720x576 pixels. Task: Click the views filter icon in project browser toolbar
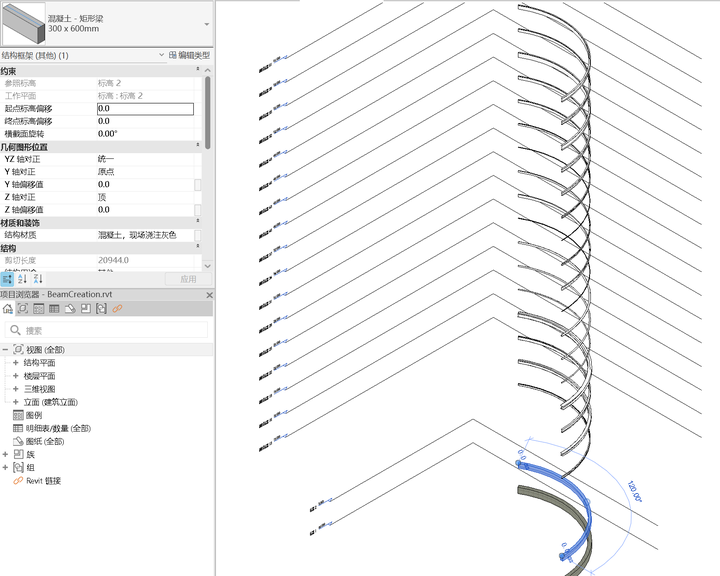(x=23, y=309)
